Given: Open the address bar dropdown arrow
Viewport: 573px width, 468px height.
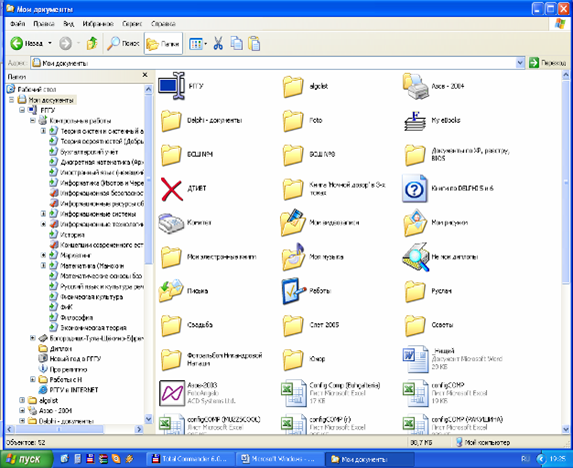Looking at the screenshot, I should click(520, 63).
